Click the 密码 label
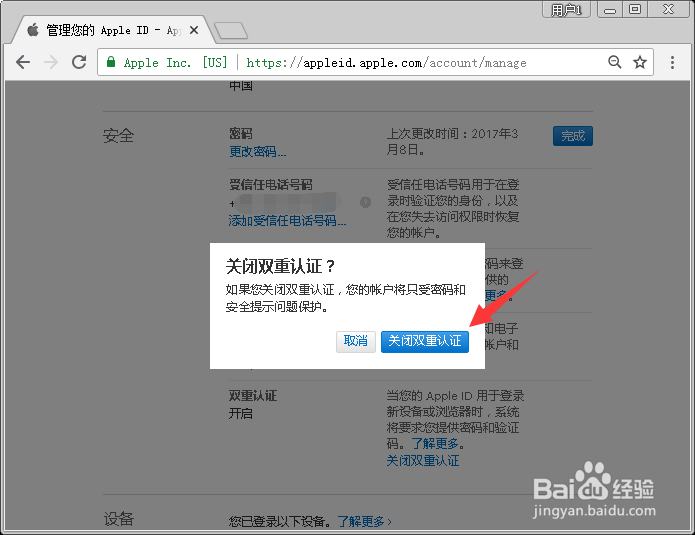The width and height of the screenshot is (695, 535). tap(241, 134)
